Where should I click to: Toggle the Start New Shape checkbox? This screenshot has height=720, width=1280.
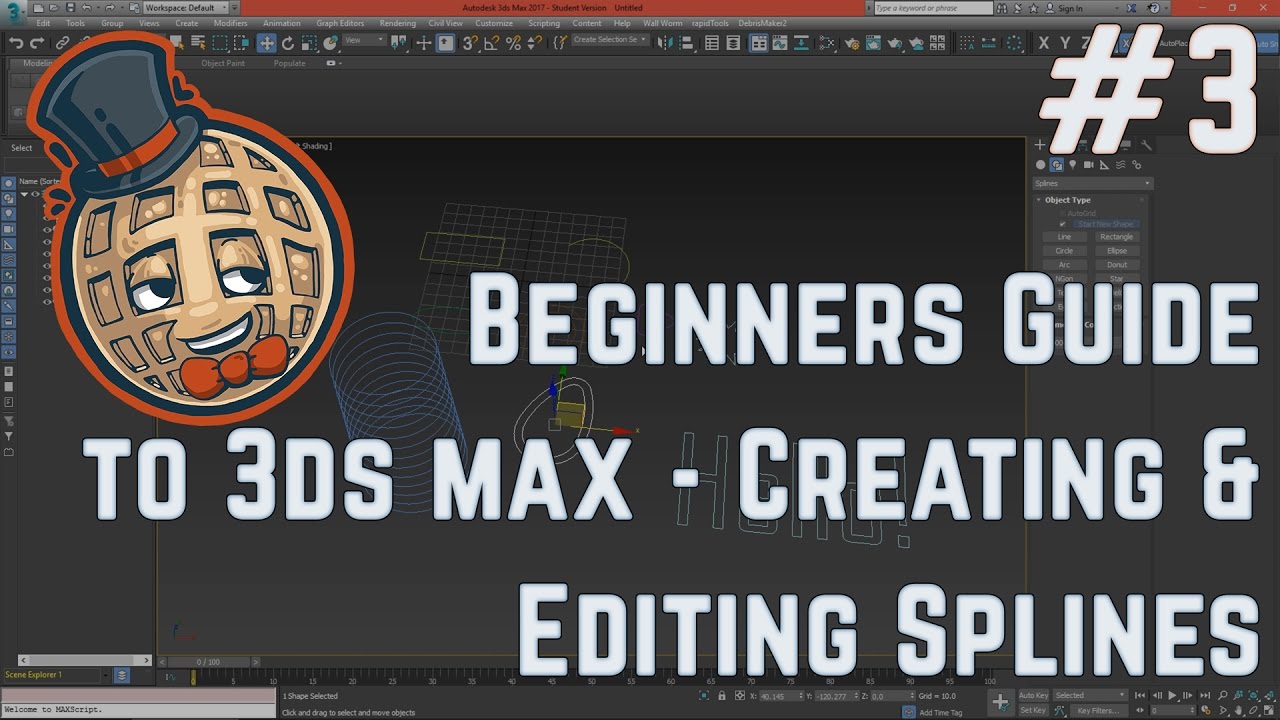[1063, 224]
